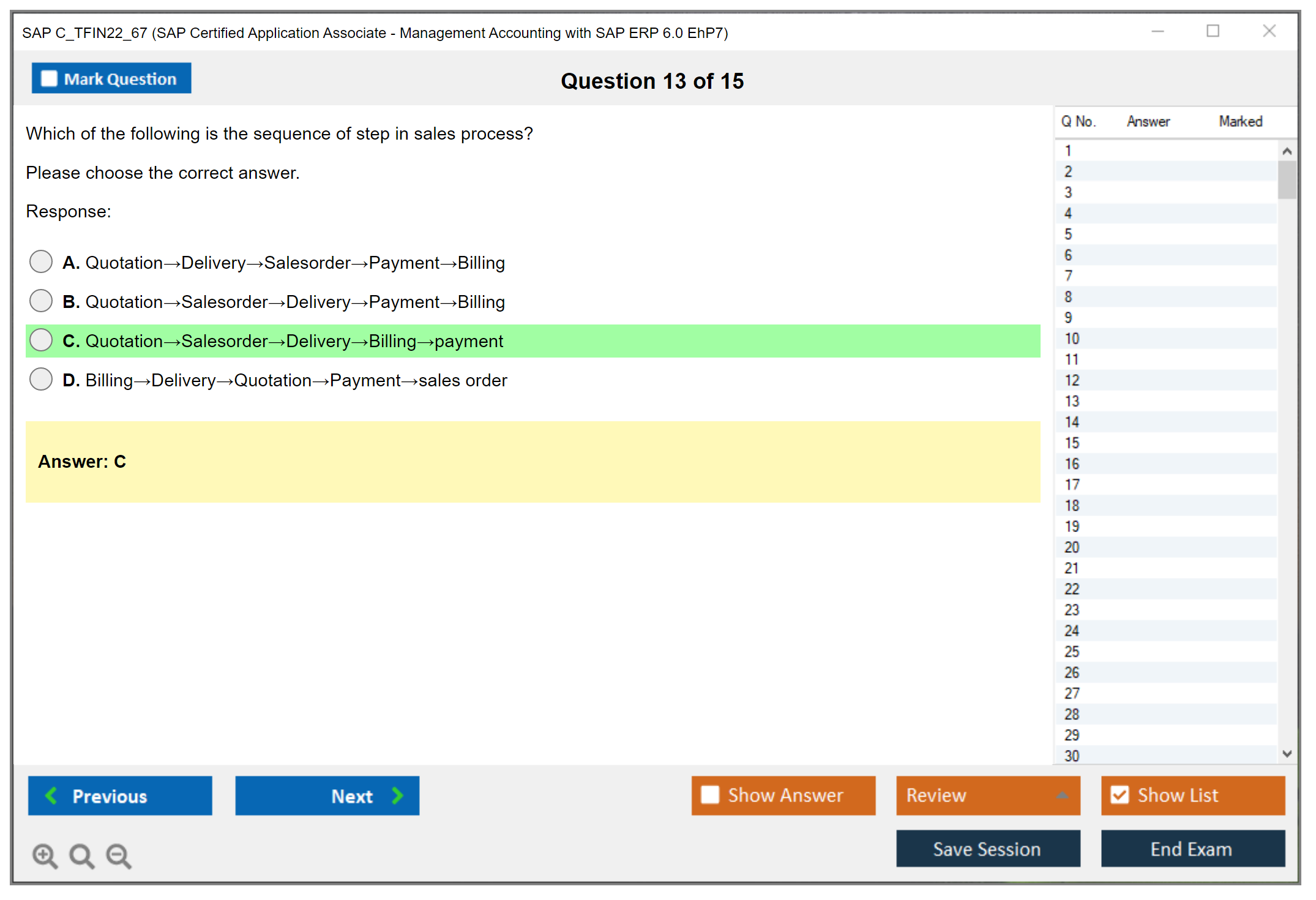Select answer option A radio button
Image resolution: width=1316 pixels, height=900 pixels.
tap(41, 262)
